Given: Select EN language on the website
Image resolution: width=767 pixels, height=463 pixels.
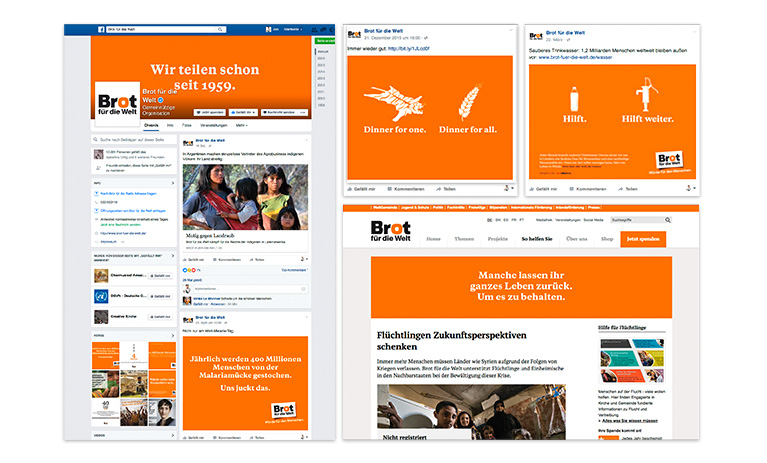Looking at the screenshot, I should pos(498,220).
